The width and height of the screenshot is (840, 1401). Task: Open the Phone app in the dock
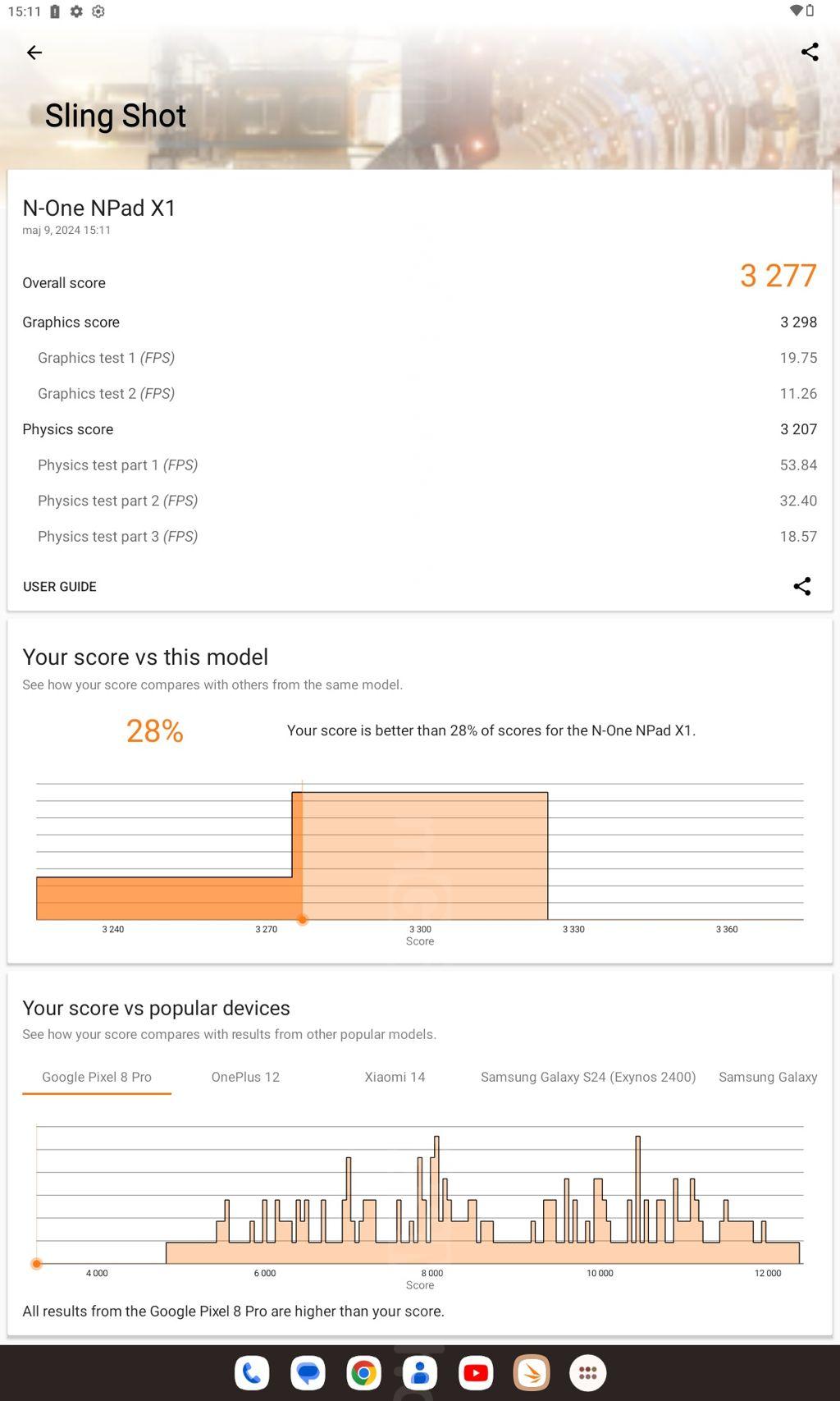252,1373
